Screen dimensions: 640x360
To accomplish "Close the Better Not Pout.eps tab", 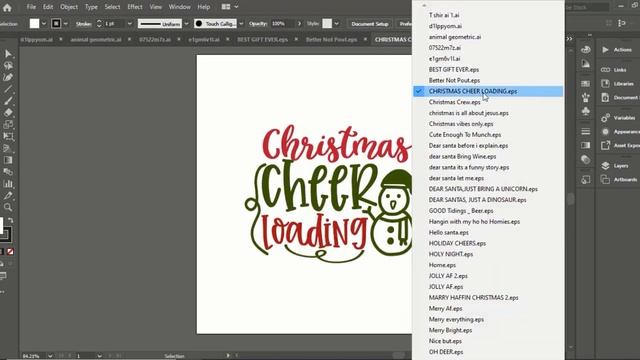I will (x=365, y=40).
